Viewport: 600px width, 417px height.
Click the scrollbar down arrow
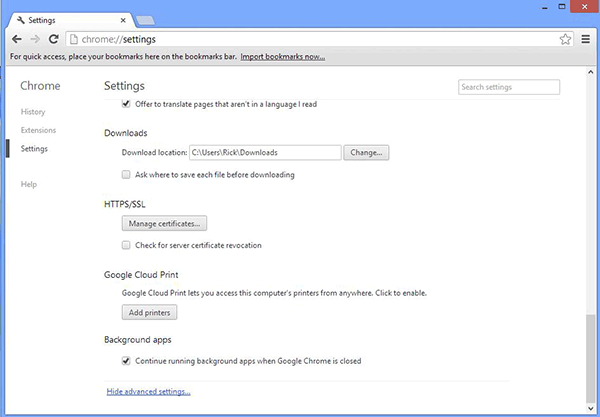591,408
